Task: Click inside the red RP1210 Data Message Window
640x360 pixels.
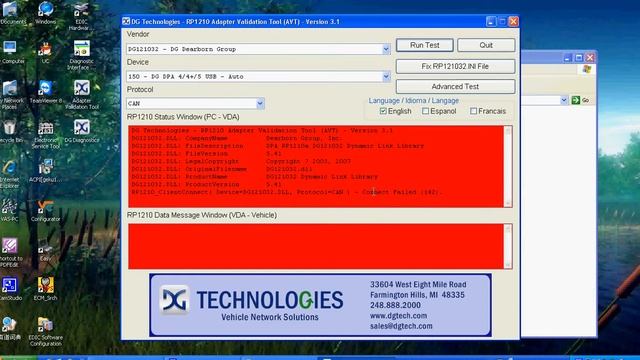Action: coord(316,246)
